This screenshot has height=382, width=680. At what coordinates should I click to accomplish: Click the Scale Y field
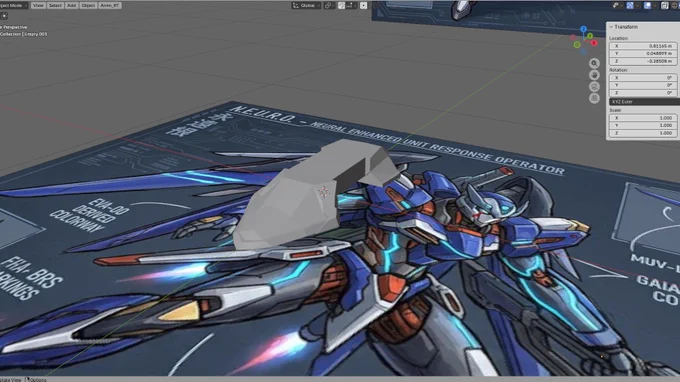click(643, 125)
